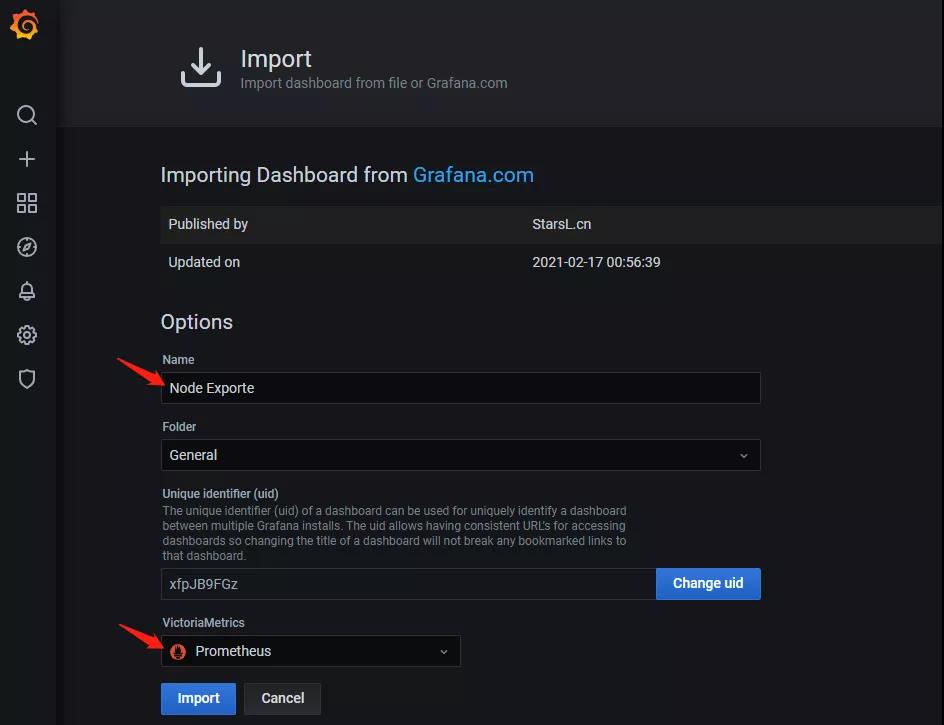Open the Grafana home logo

tap(25, 25)
